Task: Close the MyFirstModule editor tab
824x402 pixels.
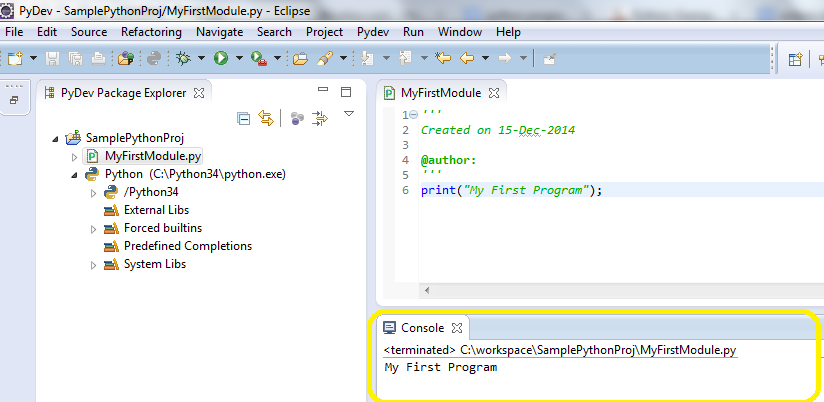Action: (494, 93)
